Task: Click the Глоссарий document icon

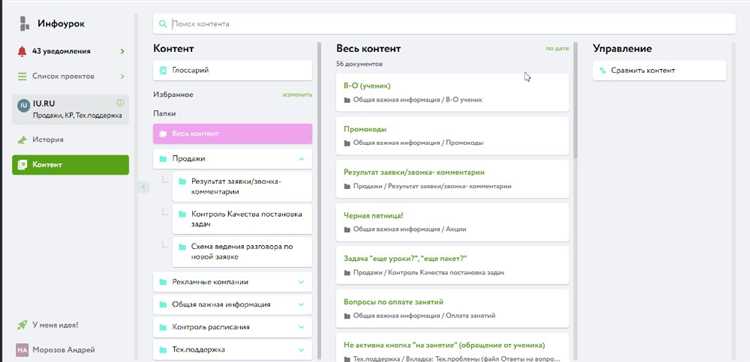Action: 163,71
